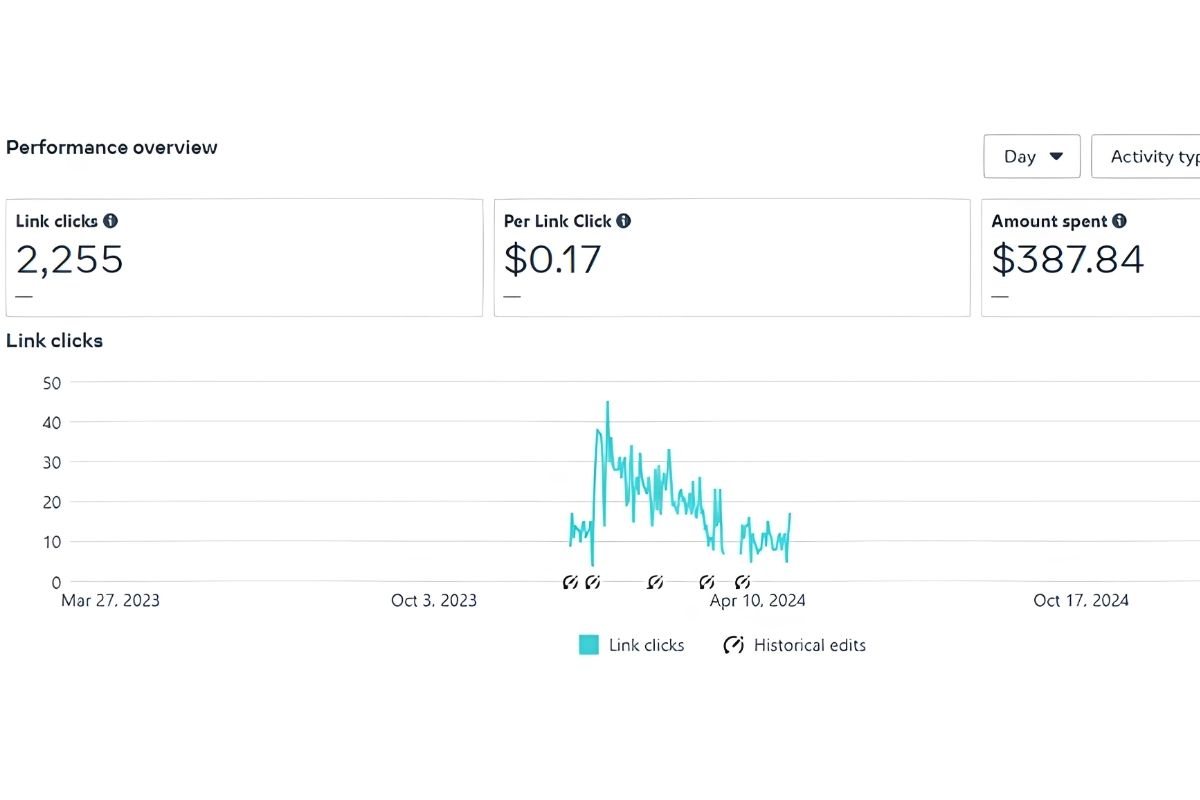Select the Link clicks metric card
The height and width of the screenshot is (800, 1200).
point(244,258)
